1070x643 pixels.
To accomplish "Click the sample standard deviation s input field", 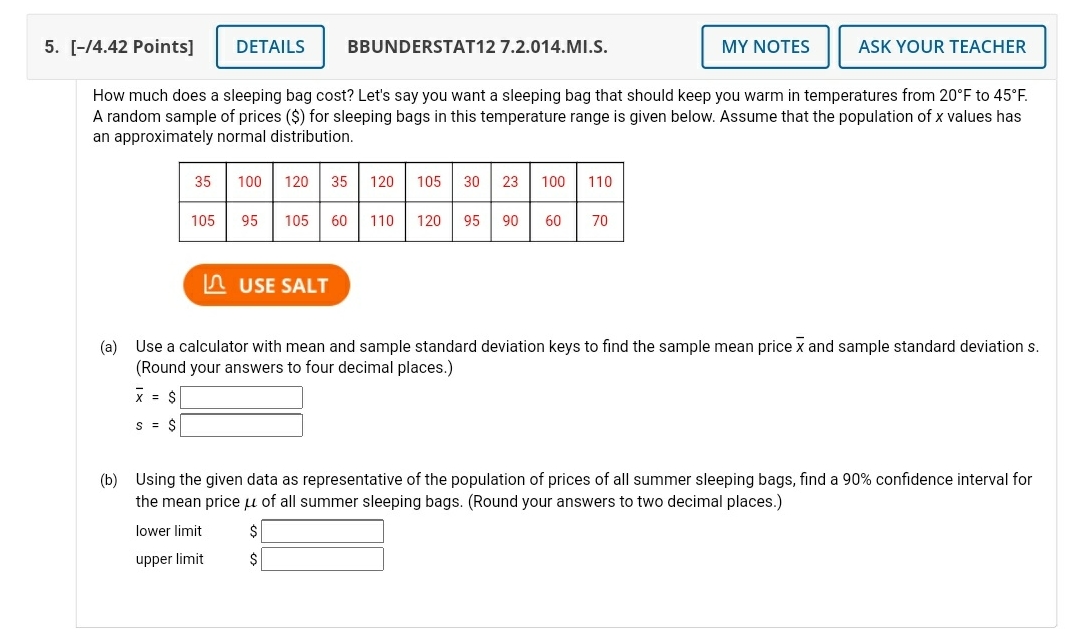I will (x=240, y=424).
